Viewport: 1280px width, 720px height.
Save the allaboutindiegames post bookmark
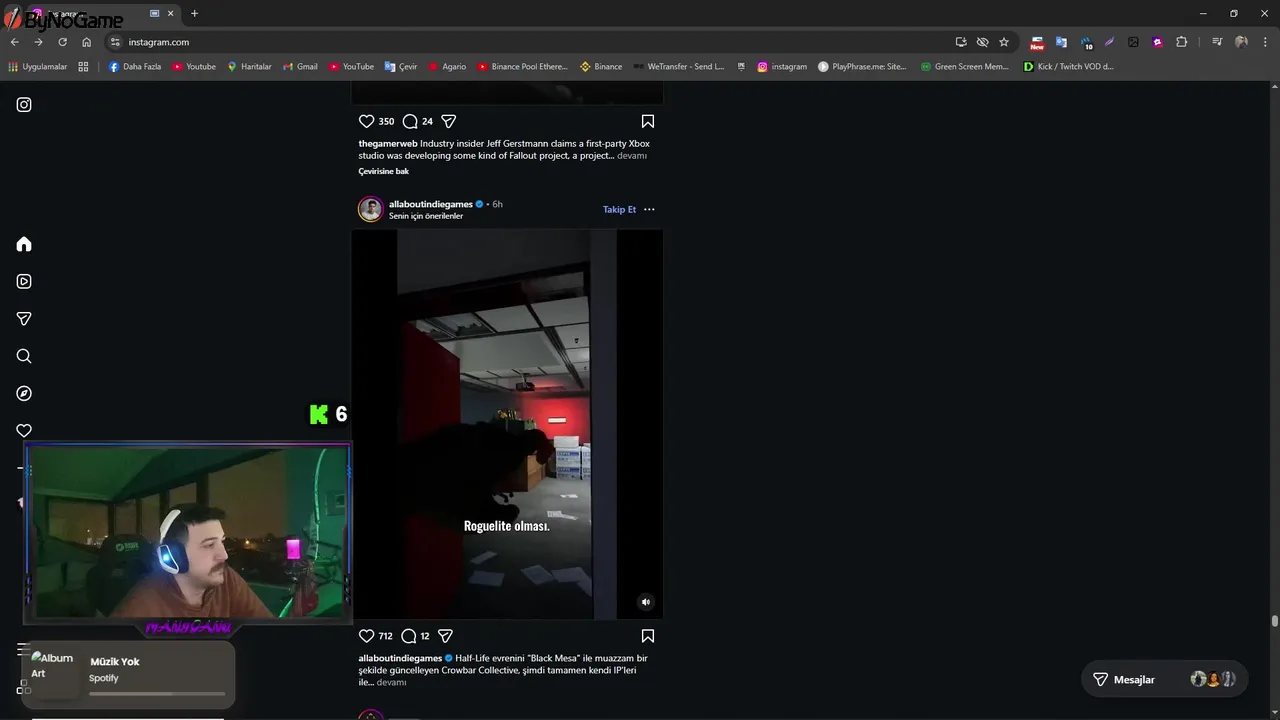(648, 636)
